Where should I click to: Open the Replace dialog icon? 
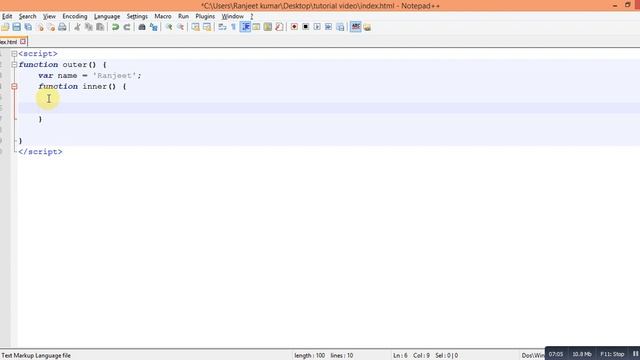pyautogui.click(x=153, y=27)
